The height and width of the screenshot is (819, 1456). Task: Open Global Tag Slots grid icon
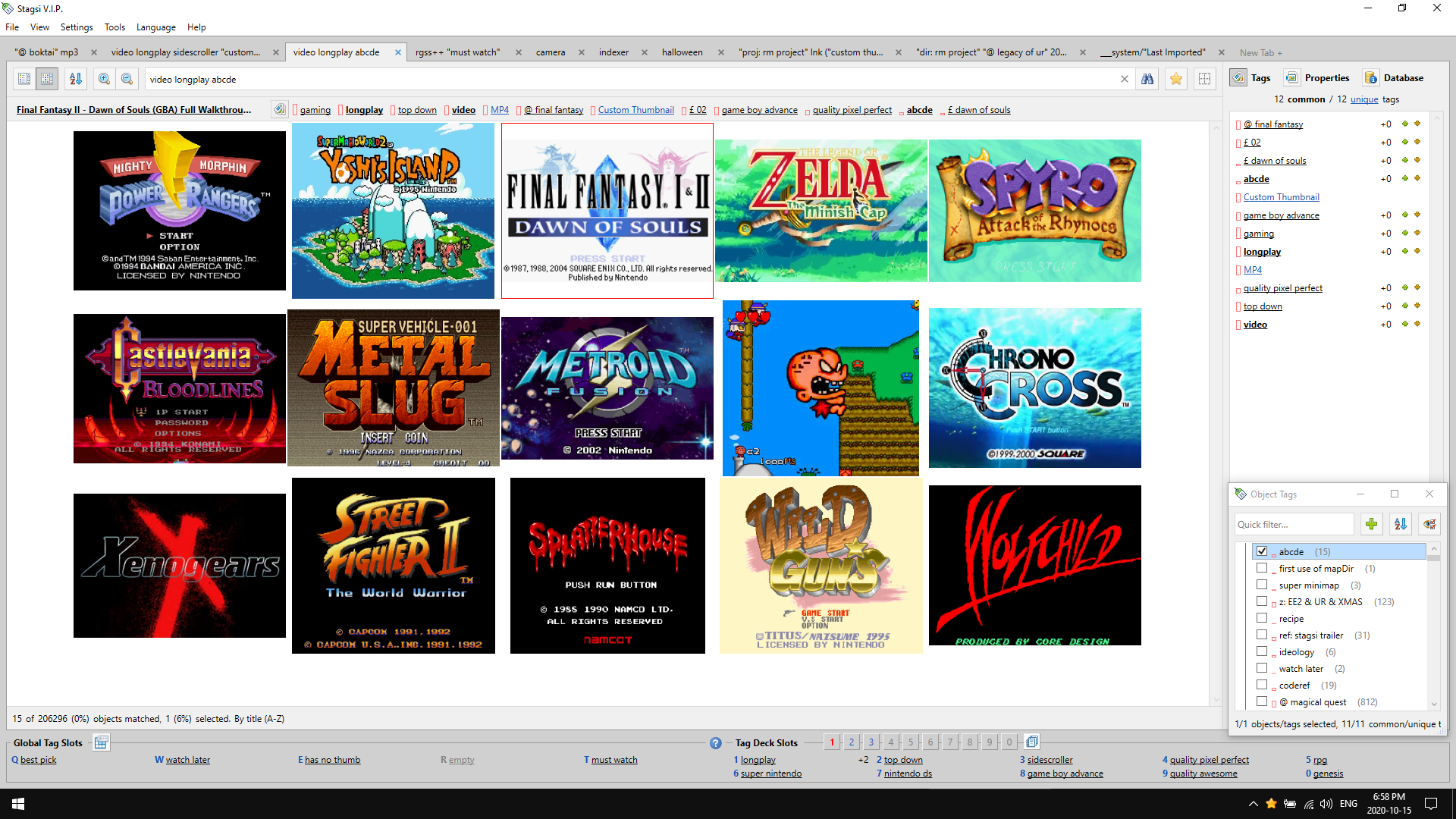(101, 742)
